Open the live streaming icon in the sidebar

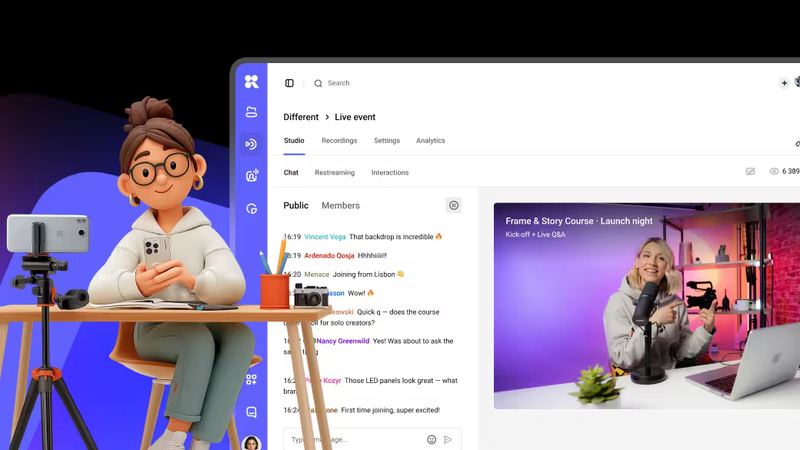pyautogui.click(x=252, y=144)
